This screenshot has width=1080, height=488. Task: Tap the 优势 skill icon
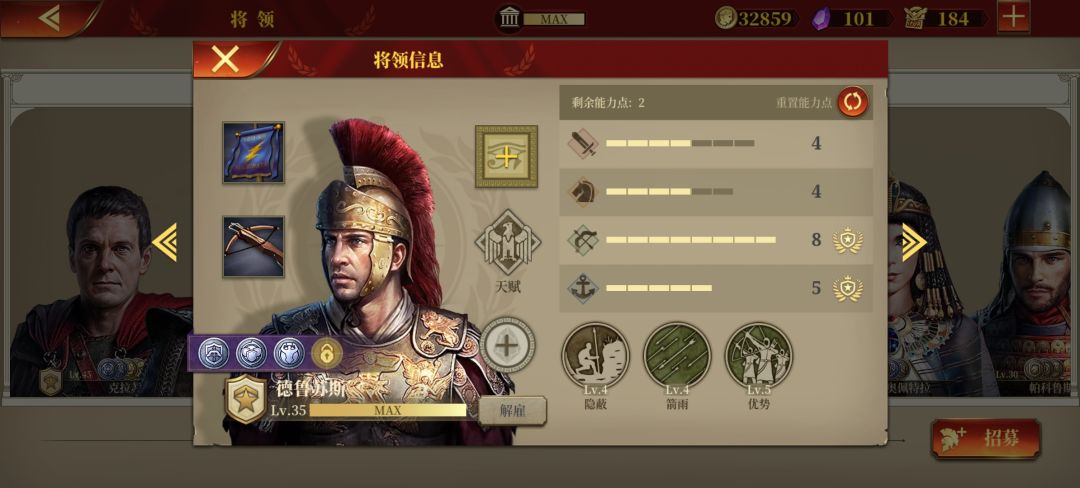coord(758,356)
